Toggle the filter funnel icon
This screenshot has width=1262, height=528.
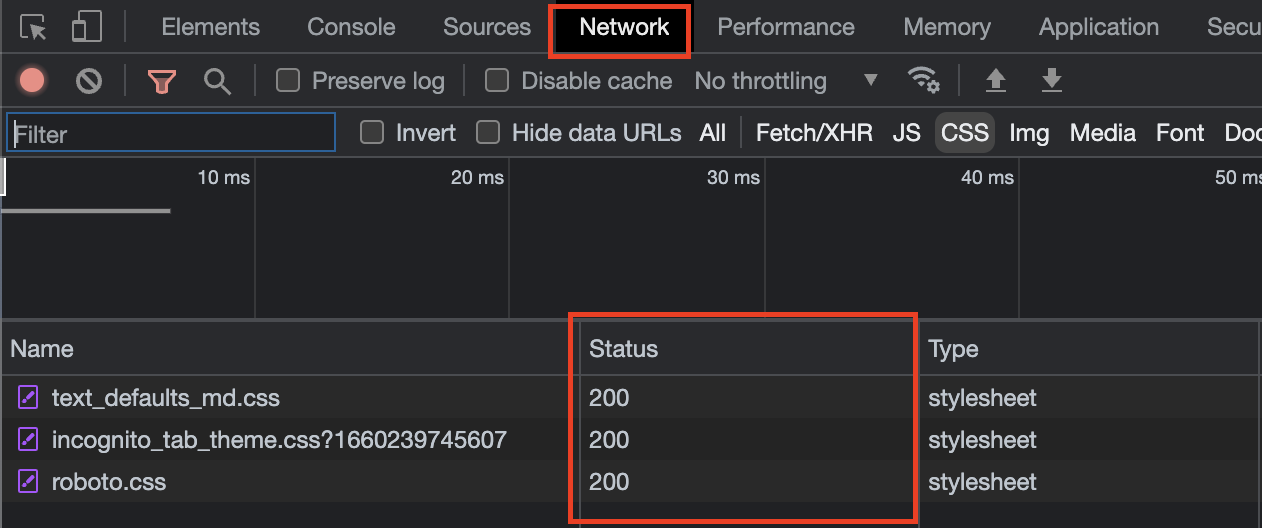[x=161, y=81]
